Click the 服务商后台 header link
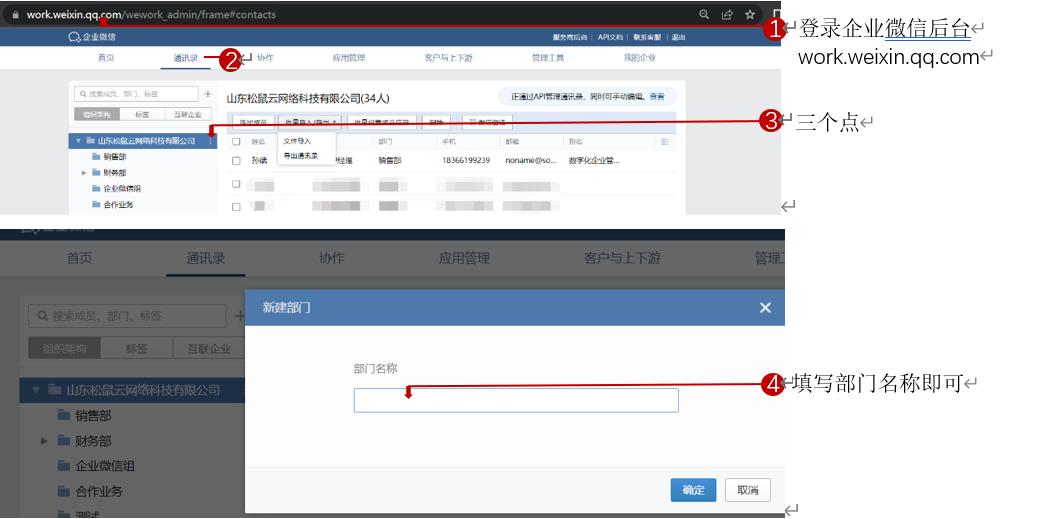Viewport: 1042px width, 519px height. tap(570, 37)
